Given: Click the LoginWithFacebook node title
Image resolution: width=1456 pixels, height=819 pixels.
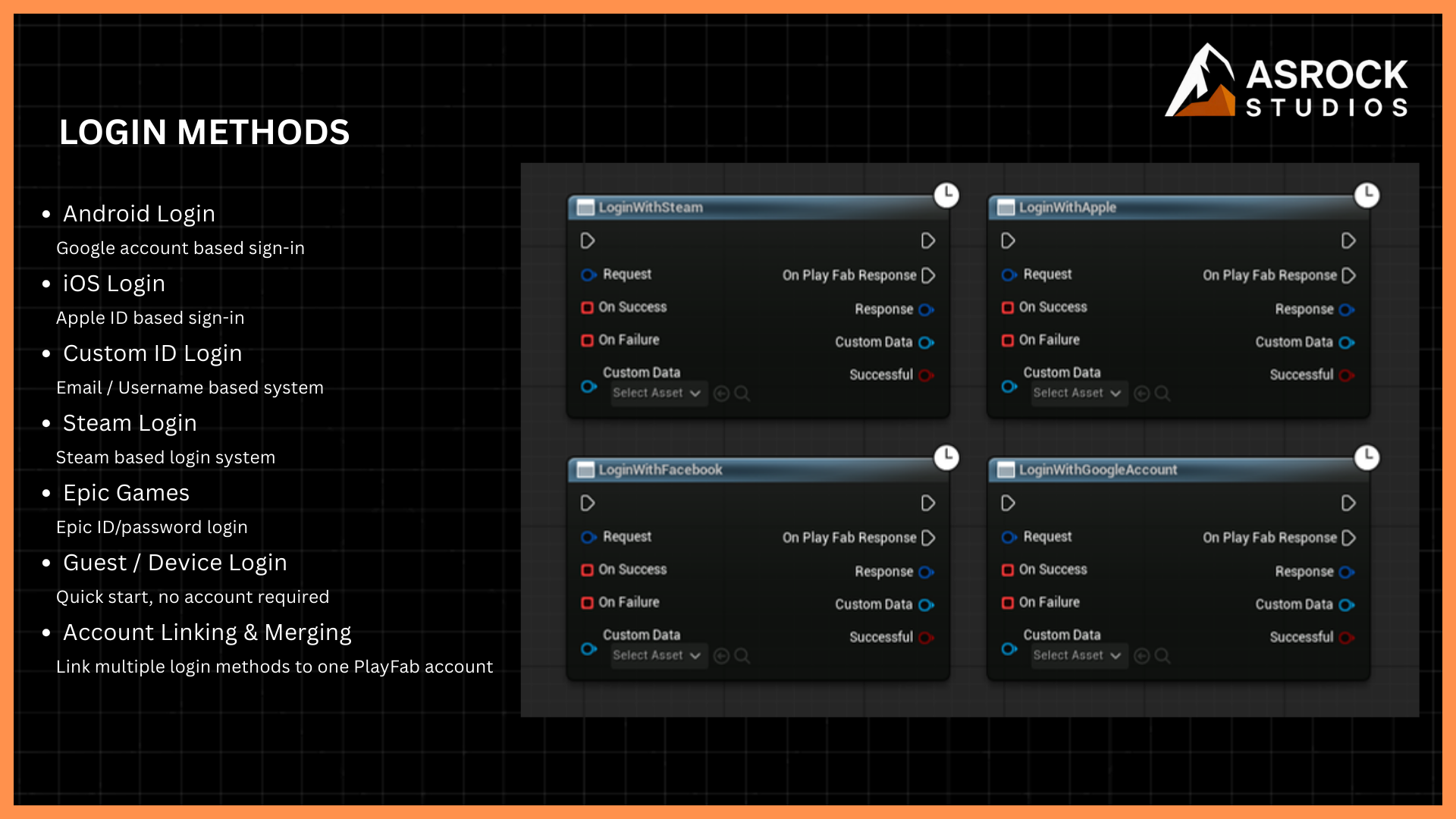Looking at the screenshot, I should click(661, 469).
